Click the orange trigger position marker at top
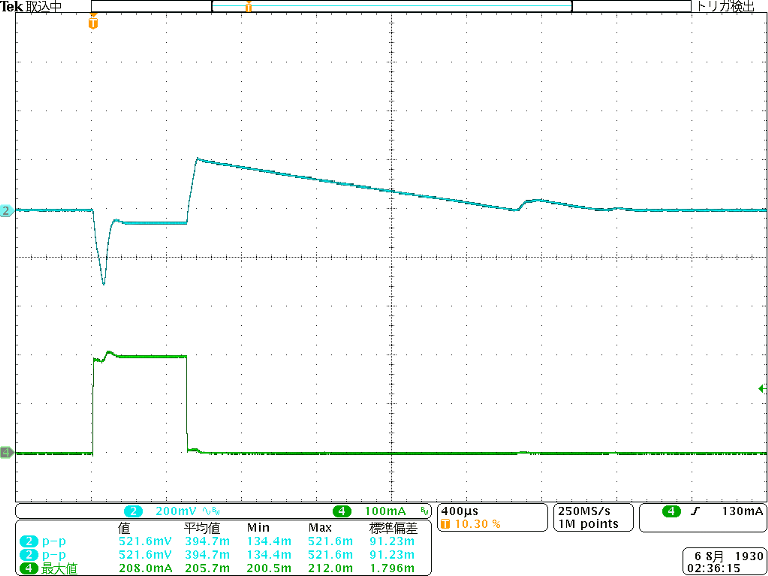768x576 pixels. 93,22
